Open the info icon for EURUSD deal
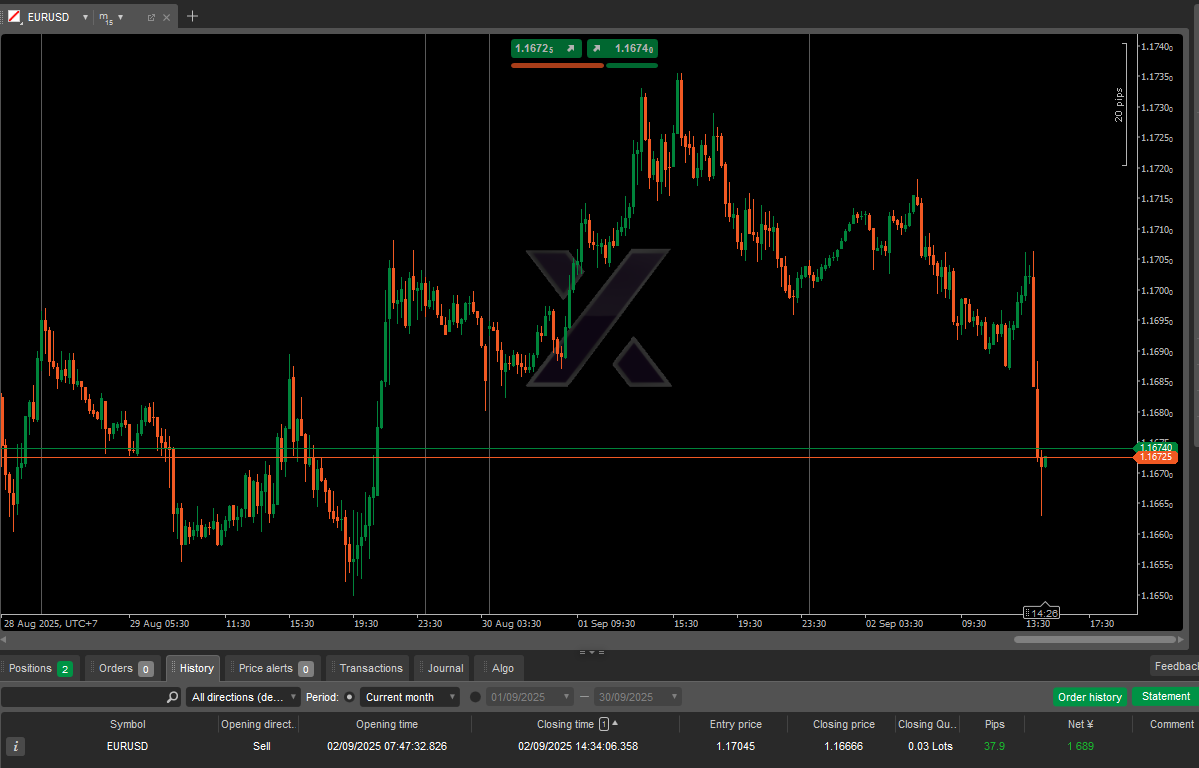 (x=16, y=746)
